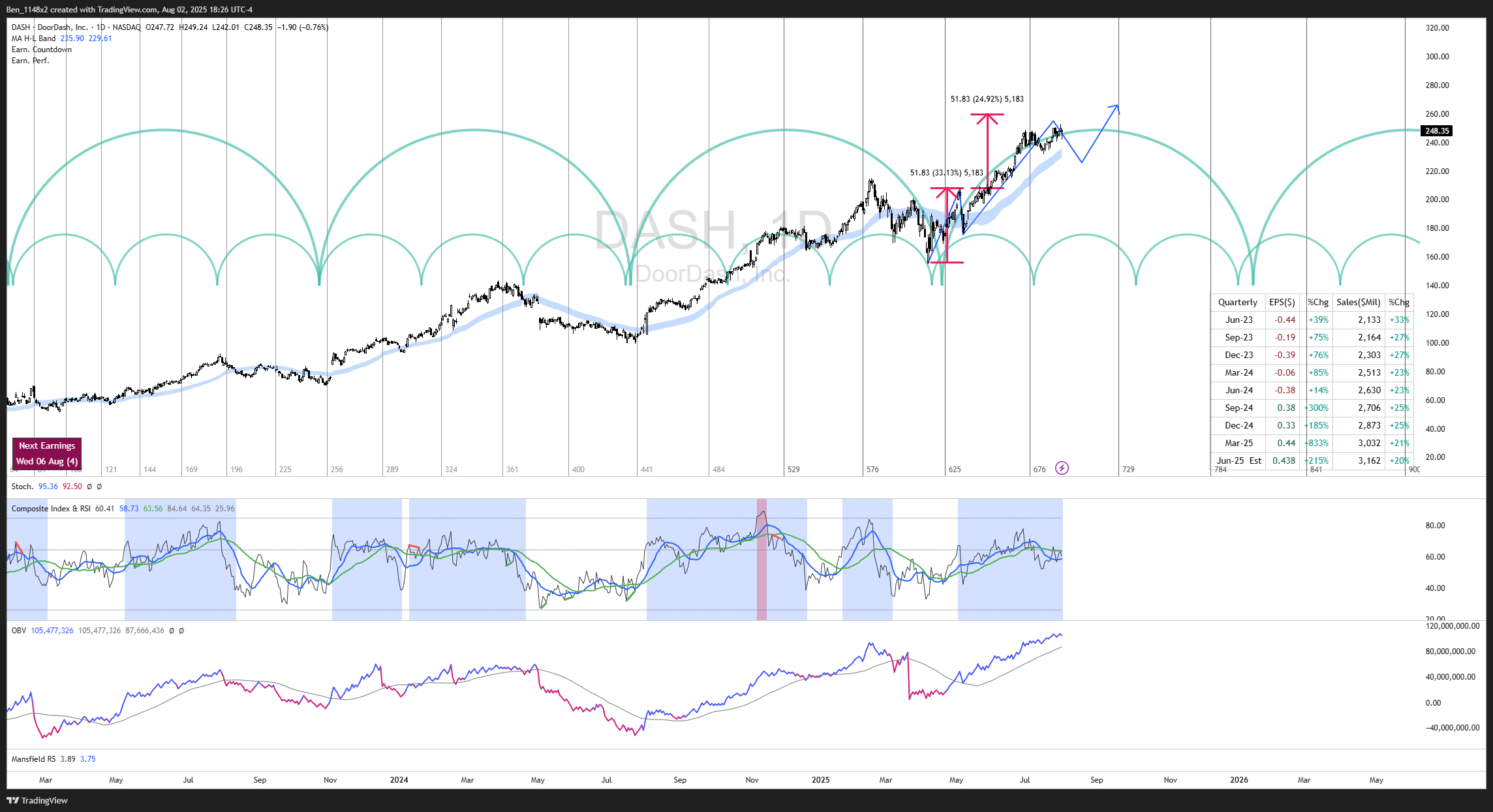This screenshot has width=1493, height=812.
Task: Click the 2026 label on time axis
Action: 1239,779
